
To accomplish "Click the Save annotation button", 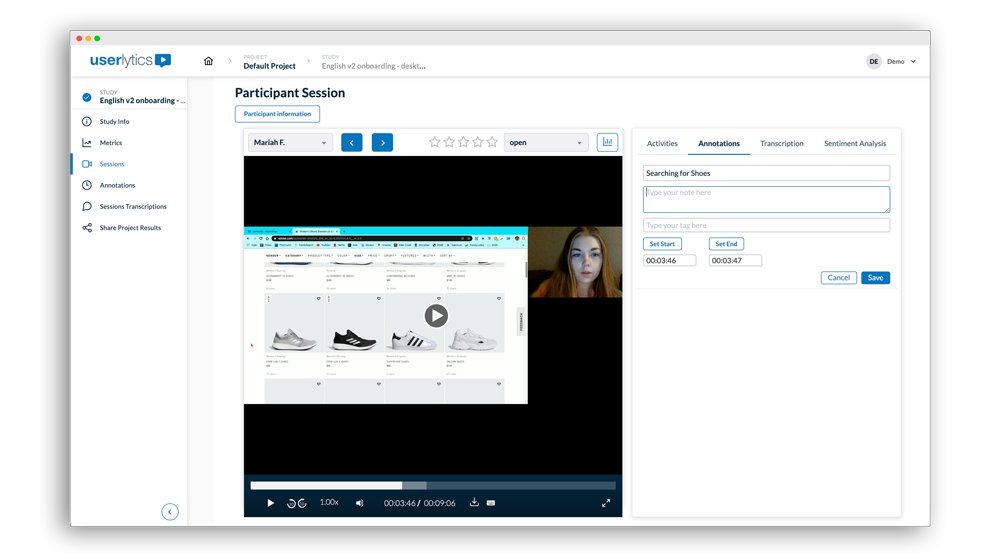I will pos(875,277).
